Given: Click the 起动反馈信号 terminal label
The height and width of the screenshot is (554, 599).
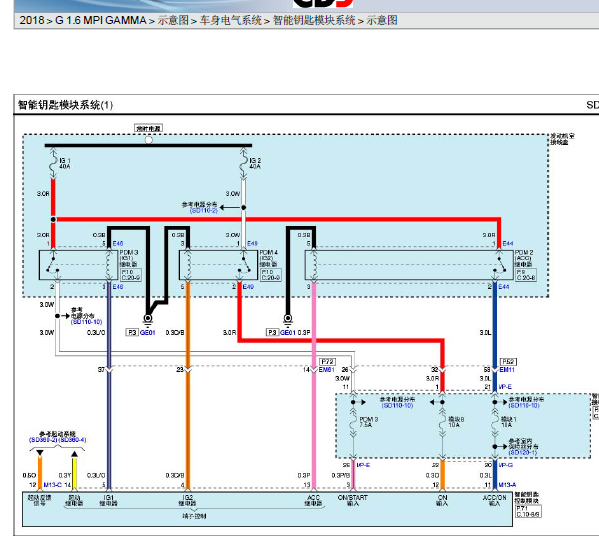Looking at the screenshot, I should 40,501.
